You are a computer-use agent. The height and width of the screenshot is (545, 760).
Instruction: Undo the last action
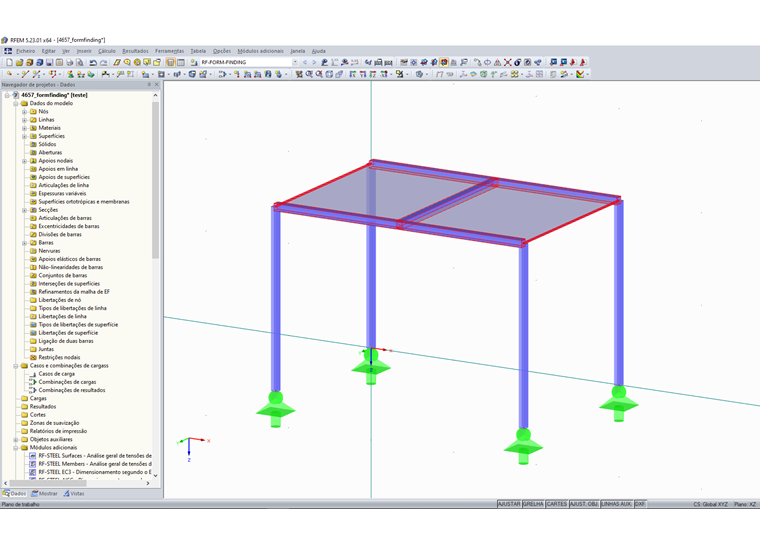point(93,62)
